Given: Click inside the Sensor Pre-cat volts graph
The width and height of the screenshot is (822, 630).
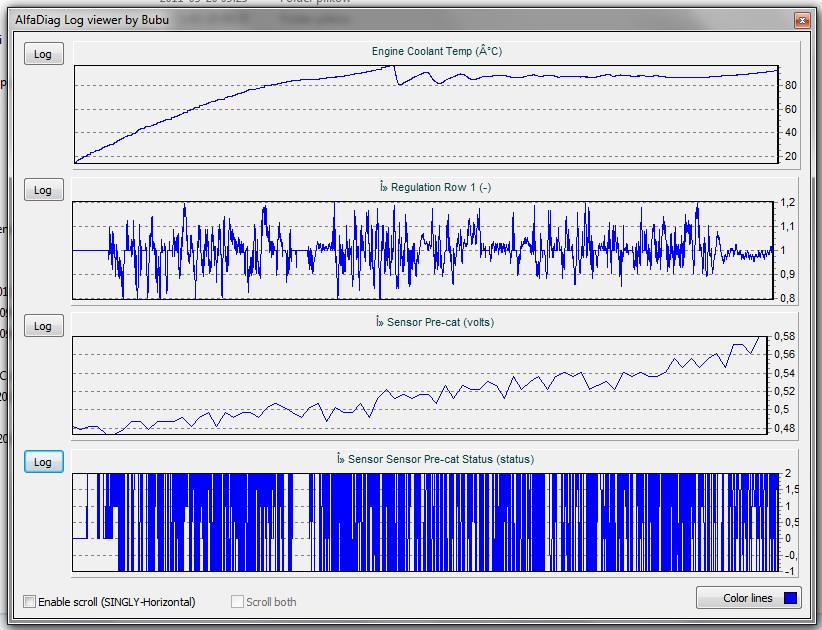Looking at the screenshot, I should click(x=425, y=387).
